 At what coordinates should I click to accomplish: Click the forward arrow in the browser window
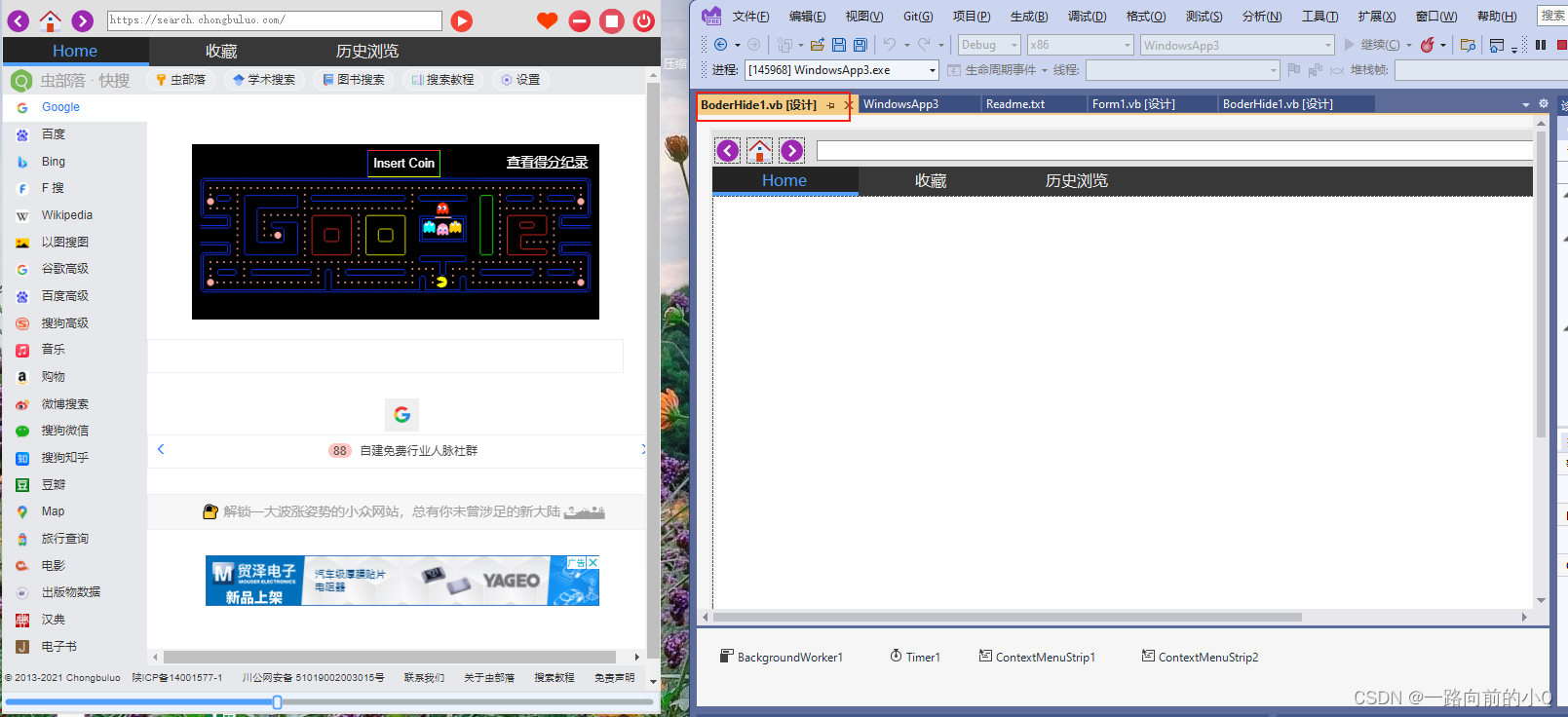[83, 20]
